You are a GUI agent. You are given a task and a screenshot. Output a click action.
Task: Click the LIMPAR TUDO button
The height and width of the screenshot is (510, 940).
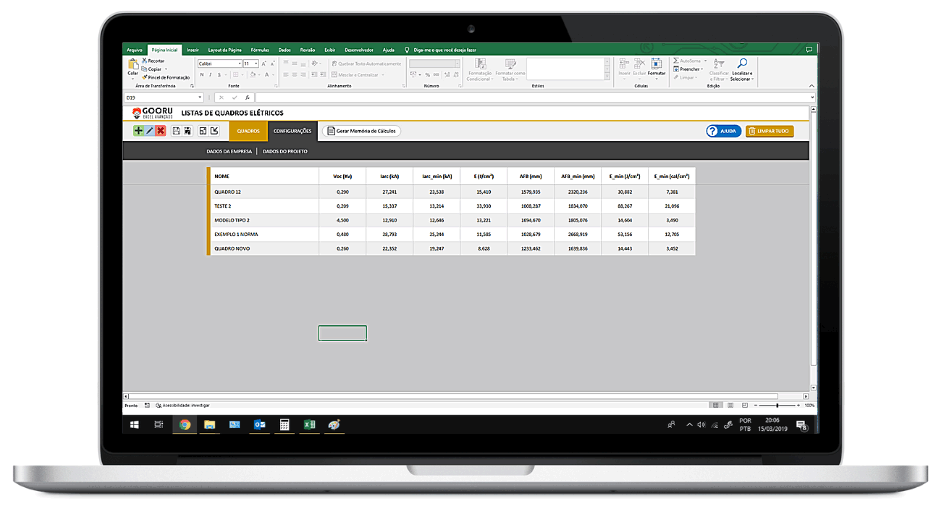point(769,131)
